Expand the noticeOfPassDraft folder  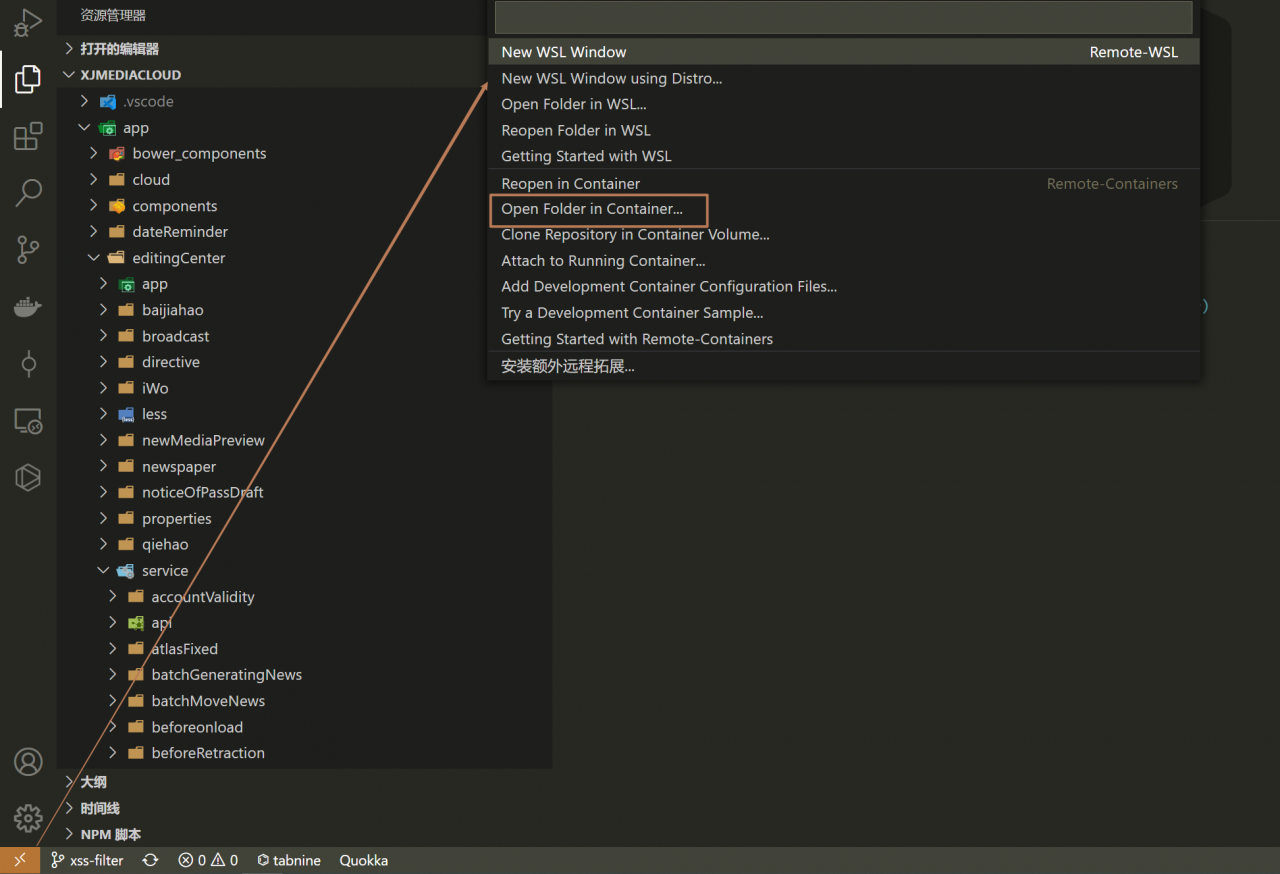coord(304,493)
